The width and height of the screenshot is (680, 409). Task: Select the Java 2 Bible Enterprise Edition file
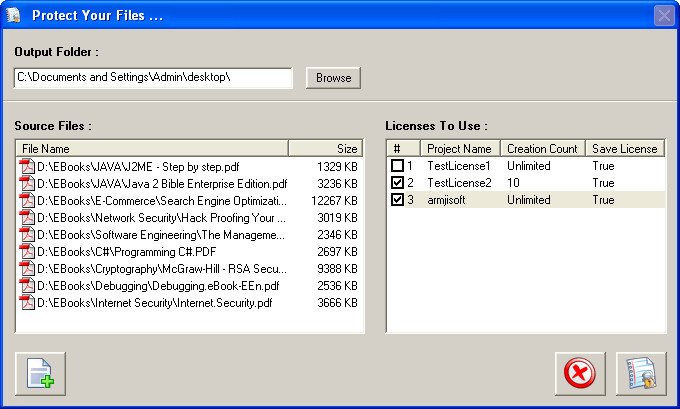click(x=162, y=183)
